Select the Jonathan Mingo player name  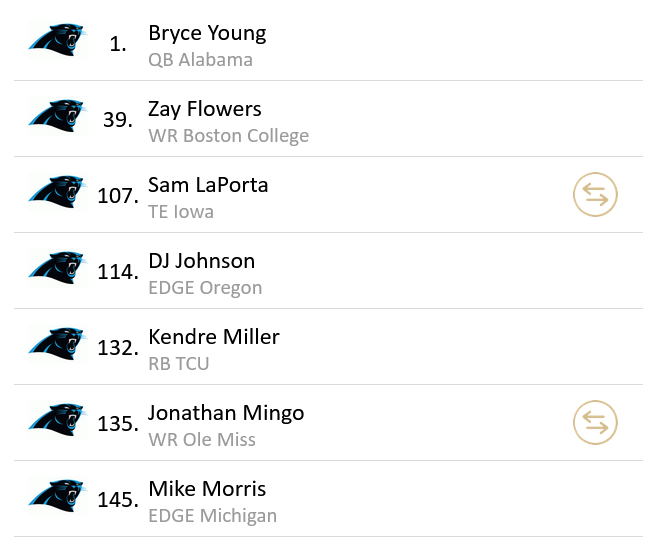[x=226, y=414]
